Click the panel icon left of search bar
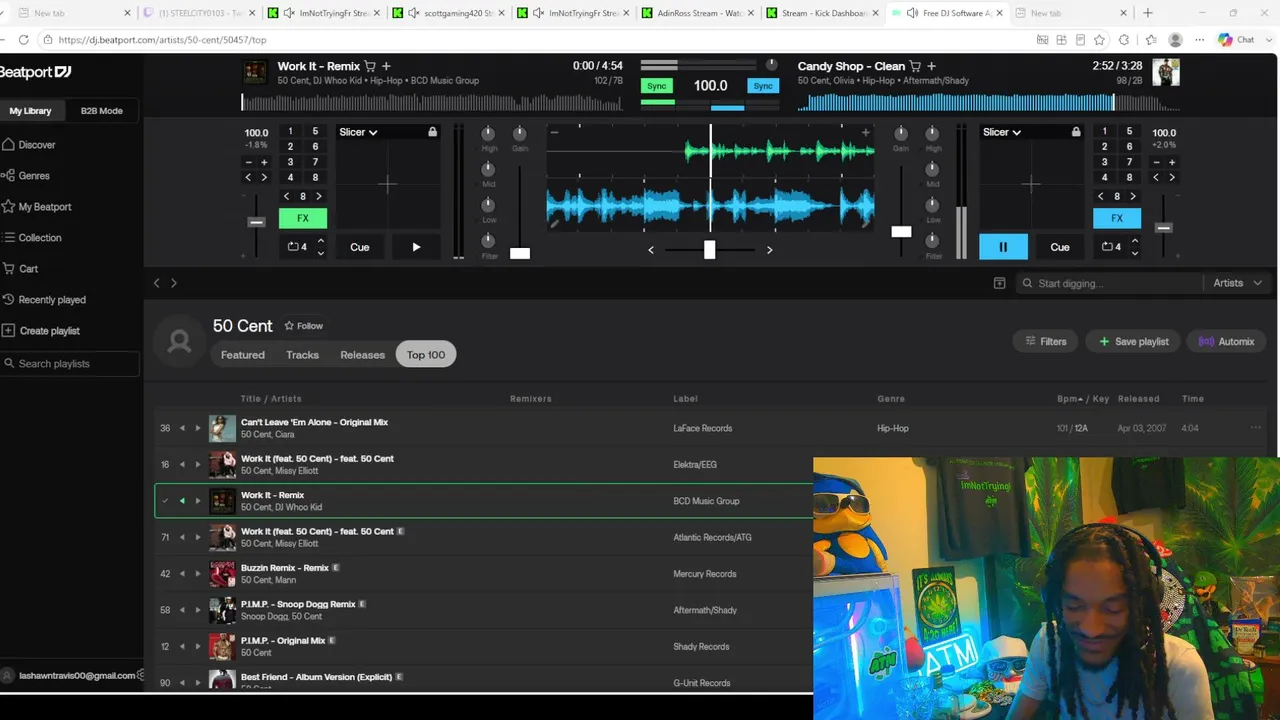Image resolution: width=1280 pixels, height=720 pixels. (999, 283)
